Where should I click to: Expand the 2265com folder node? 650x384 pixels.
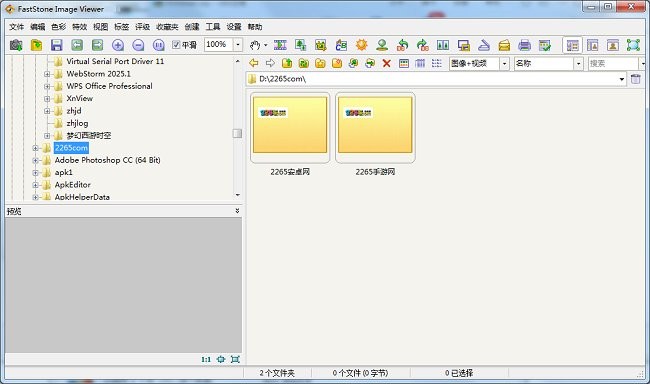[x=35, y=148]
